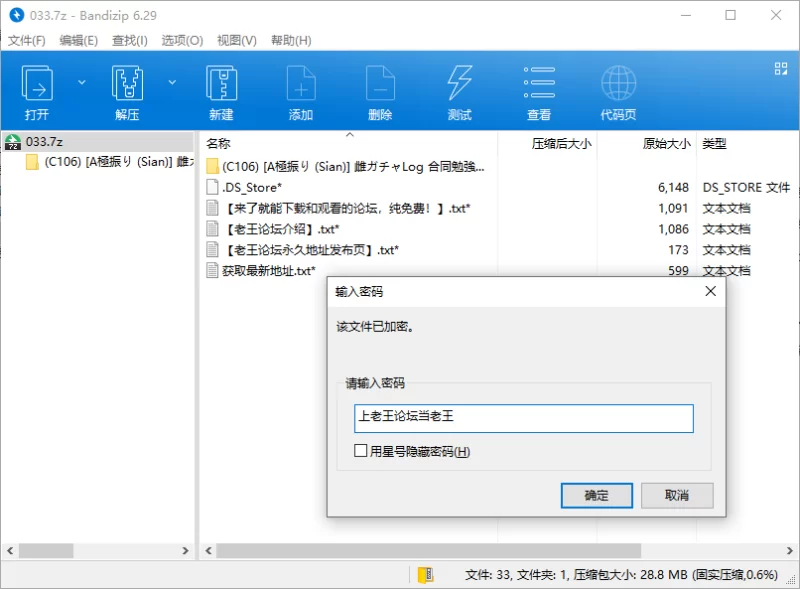Click the 代码页 (Code page) globe icon
Image resolution: width=800 pixels, height=589 pixels.
[618, 83]
